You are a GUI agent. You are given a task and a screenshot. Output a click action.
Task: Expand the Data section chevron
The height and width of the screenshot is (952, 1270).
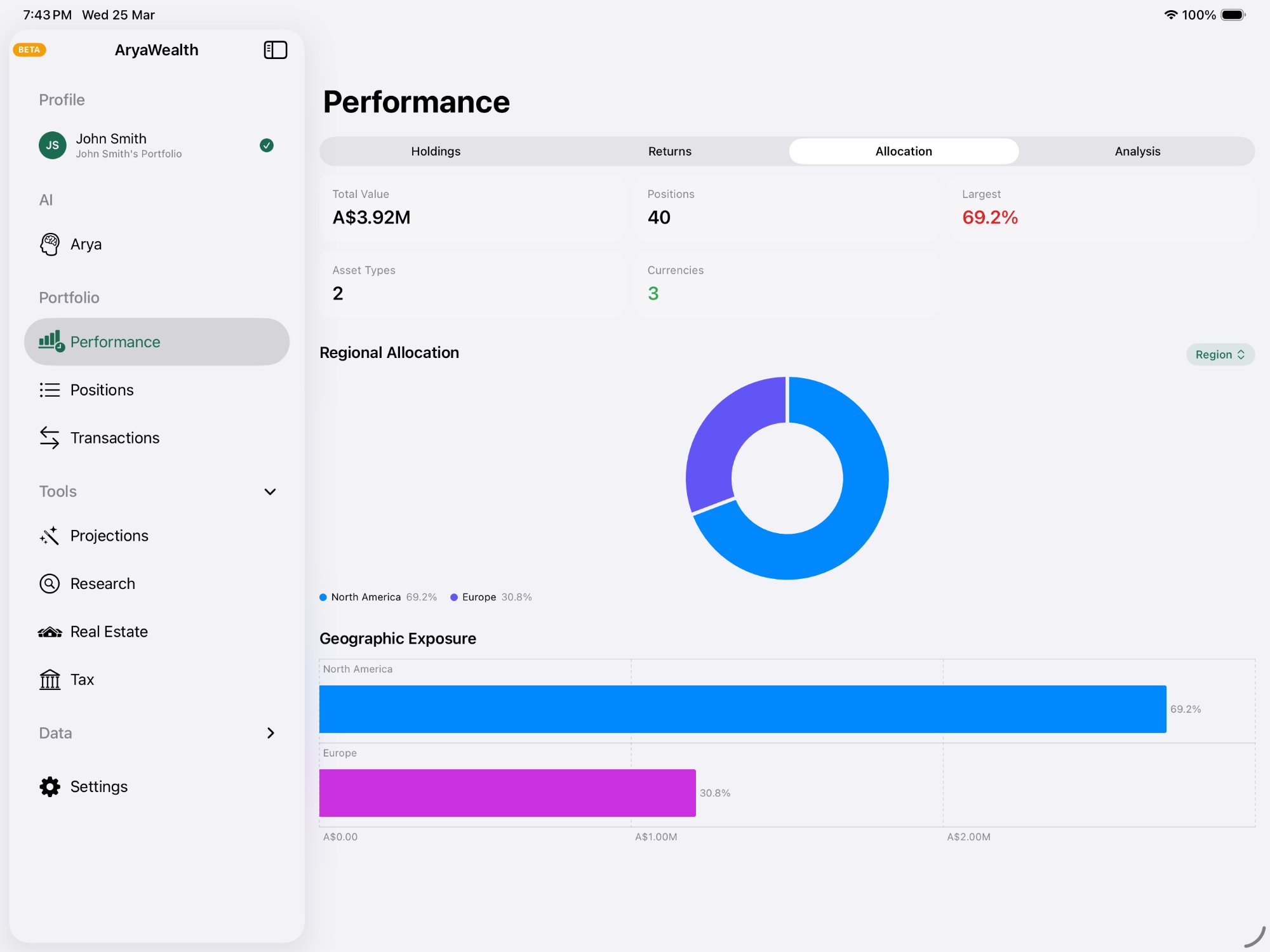(270, 733)
